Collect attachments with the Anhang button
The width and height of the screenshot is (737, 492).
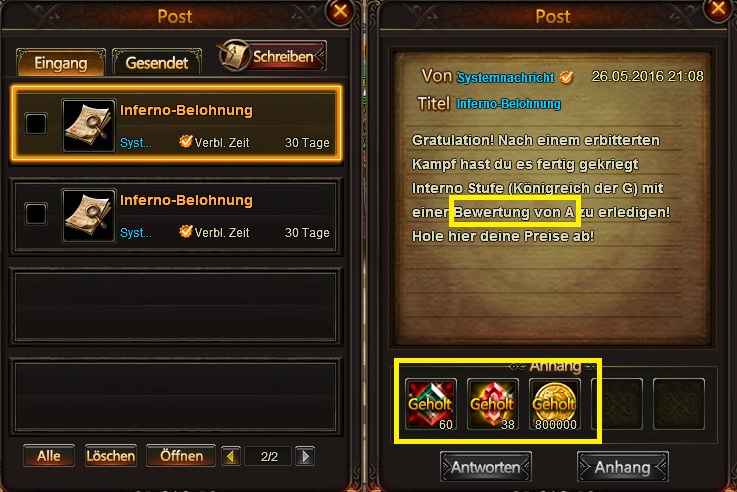coord(622,467)
